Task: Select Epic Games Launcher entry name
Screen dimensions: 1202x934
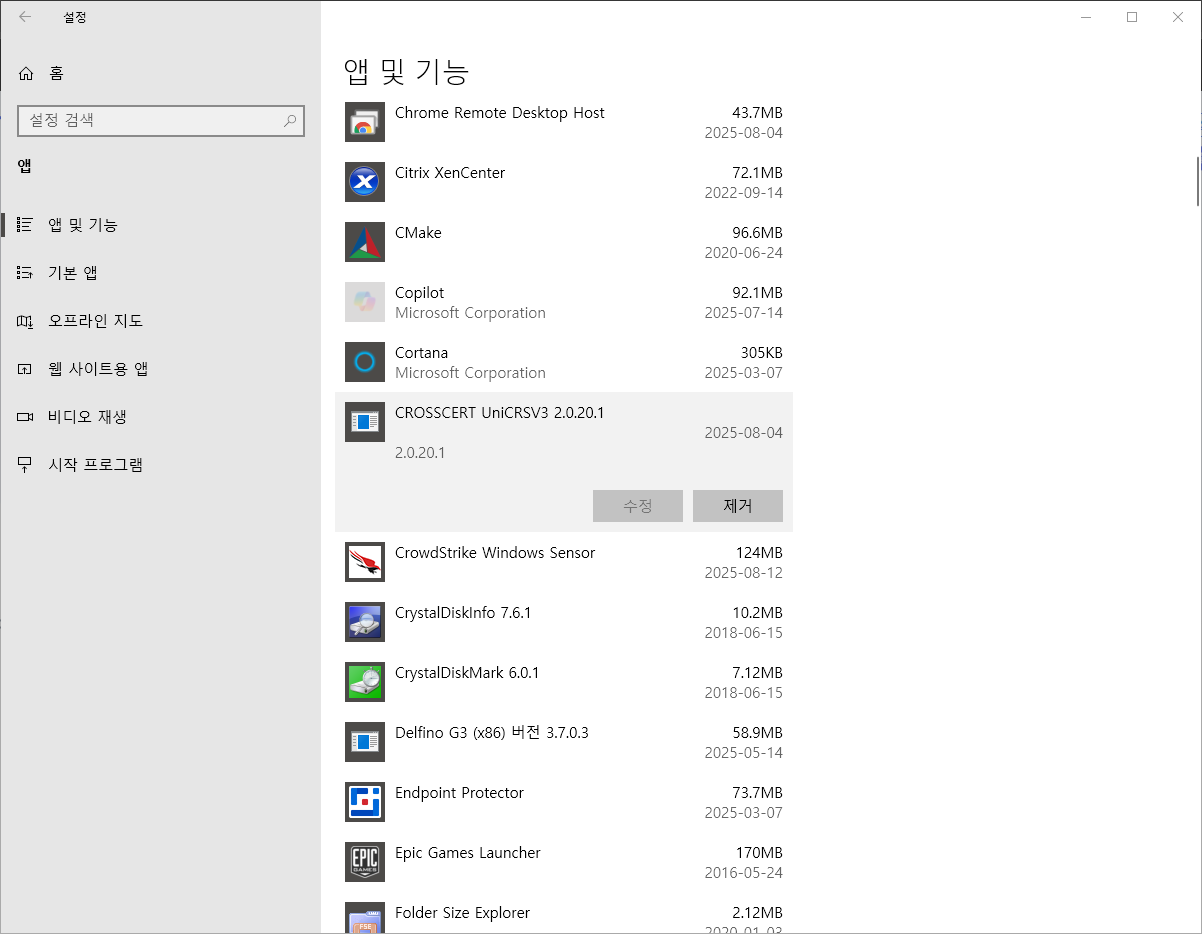Action: tap(467, 853)
